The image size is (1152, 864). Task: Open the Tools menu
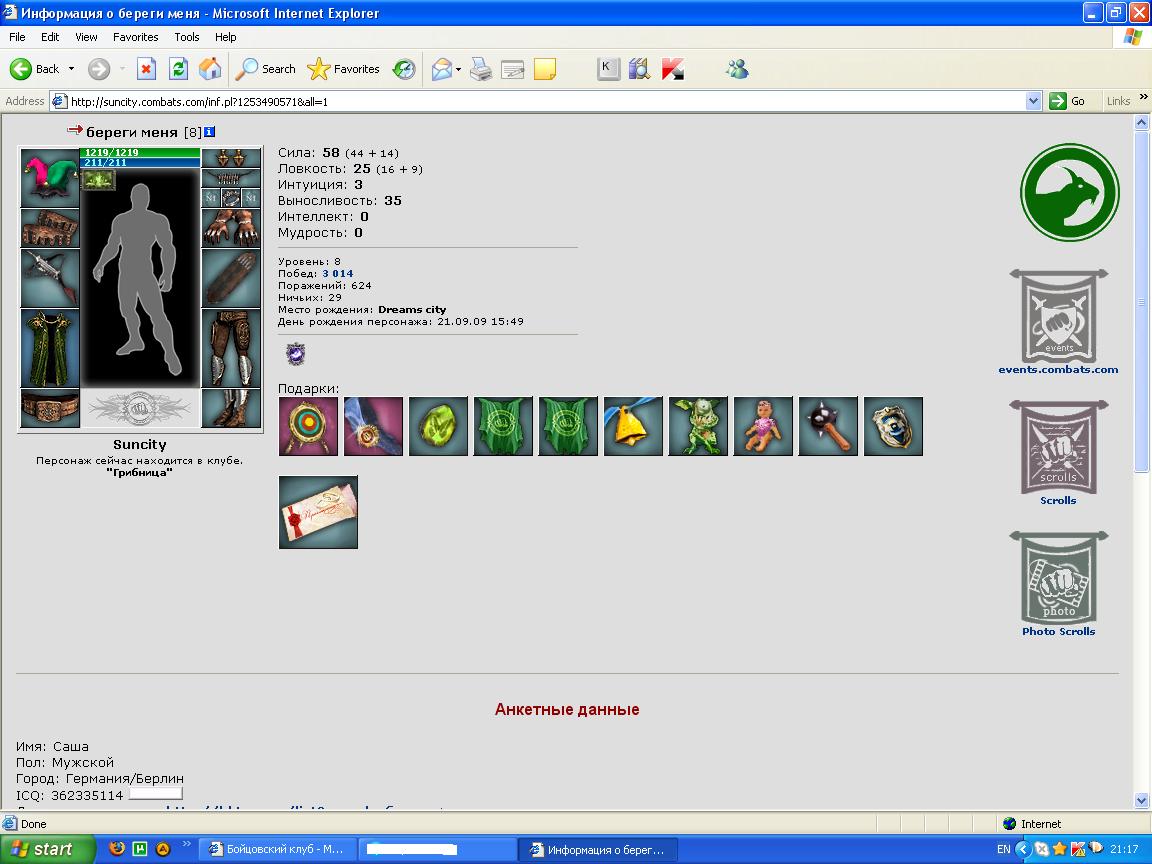pos(187,37)
